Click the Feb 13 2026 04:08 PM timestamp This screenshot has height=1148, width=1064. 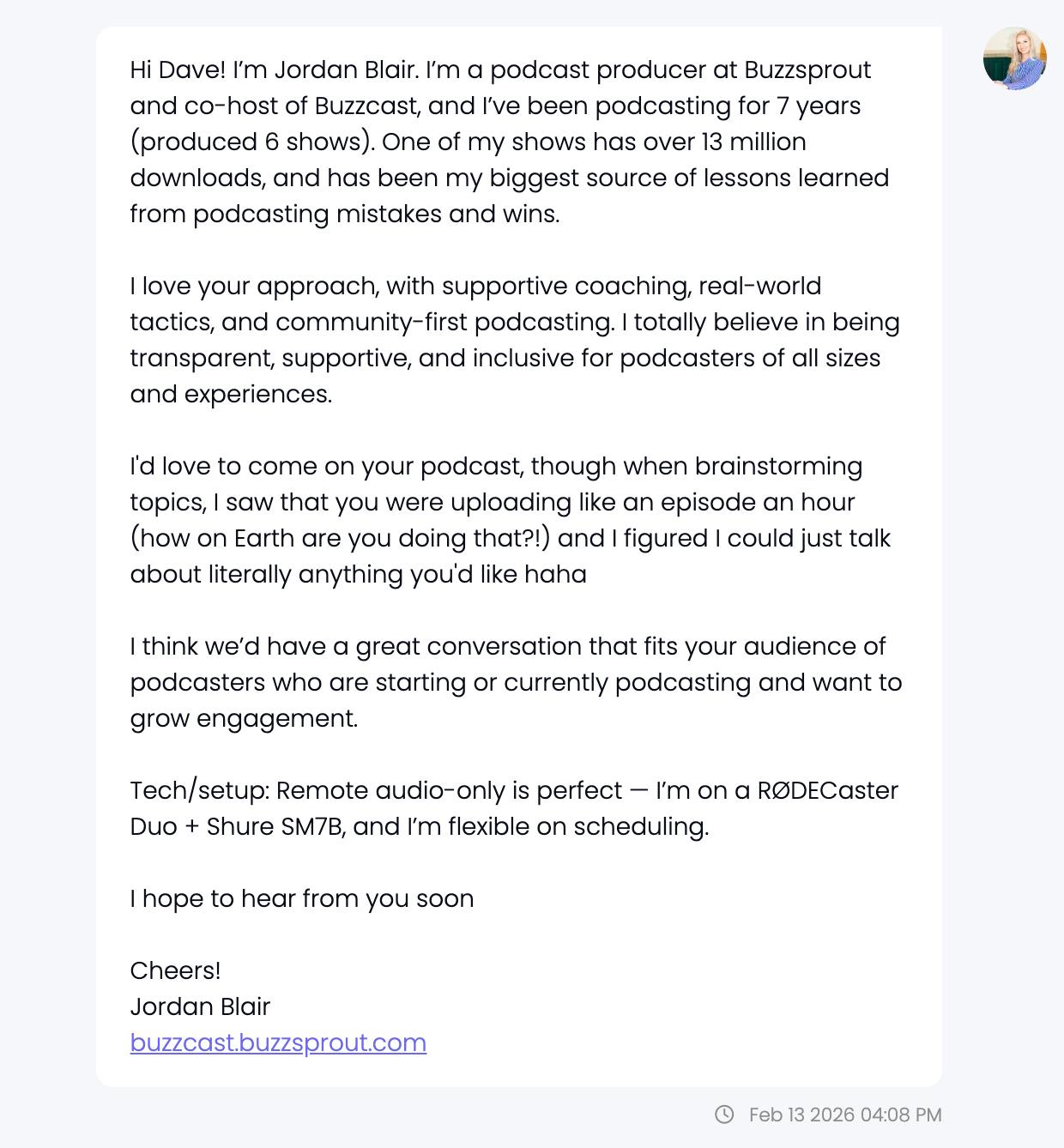tap(845, 1115)
